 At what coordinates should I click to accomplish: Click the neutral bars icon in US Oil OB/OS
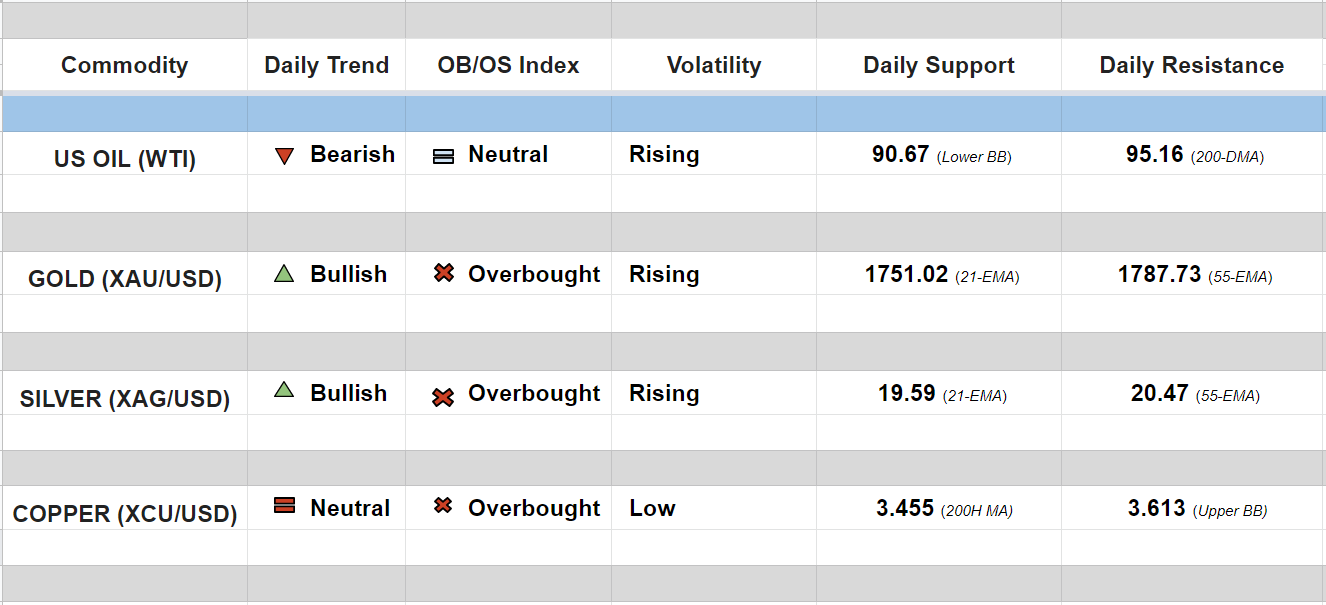tap(443, 157)
